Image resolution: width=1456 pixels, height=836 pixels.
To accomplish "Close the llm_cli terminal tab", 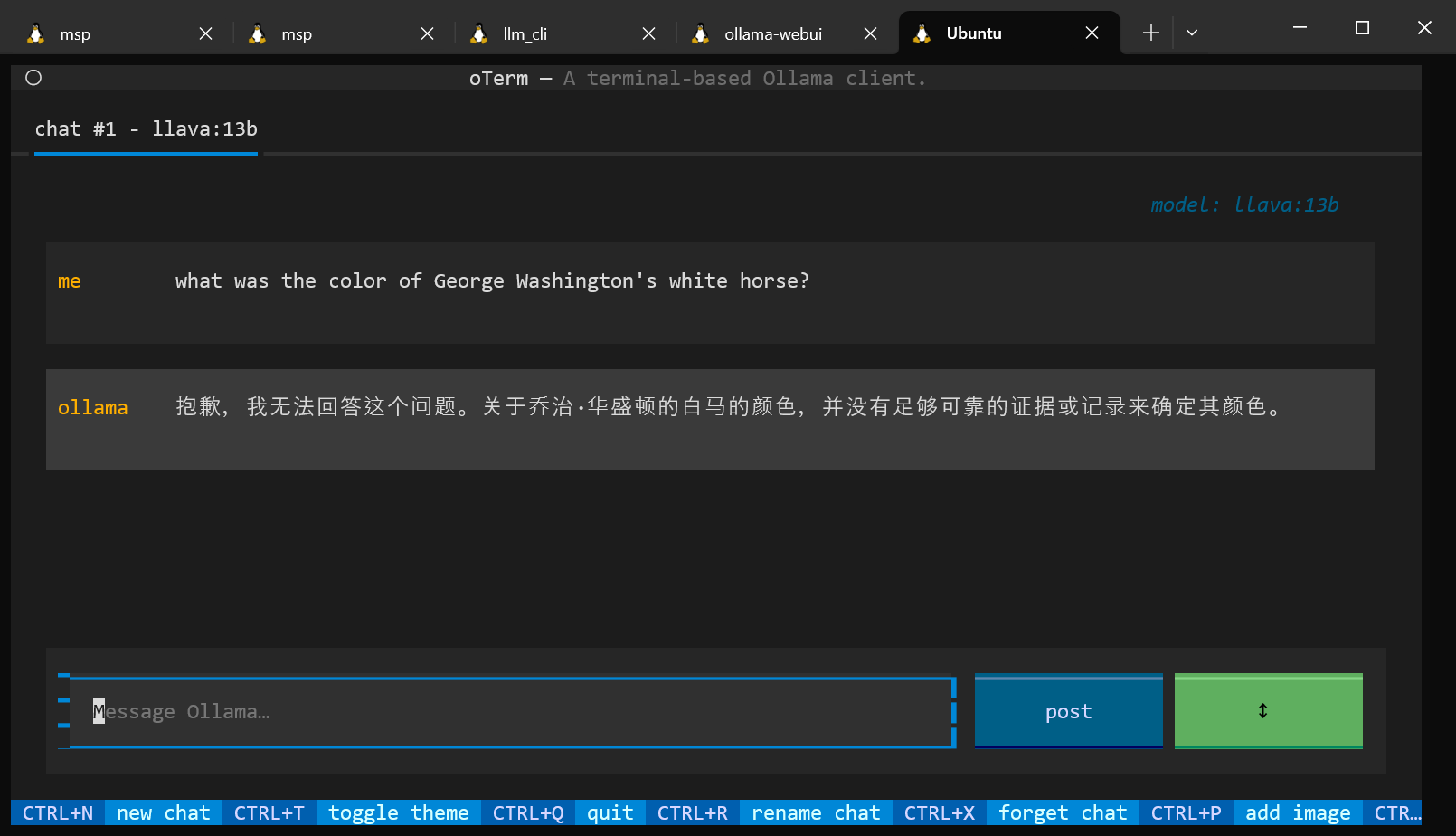I will pos(648,33).
